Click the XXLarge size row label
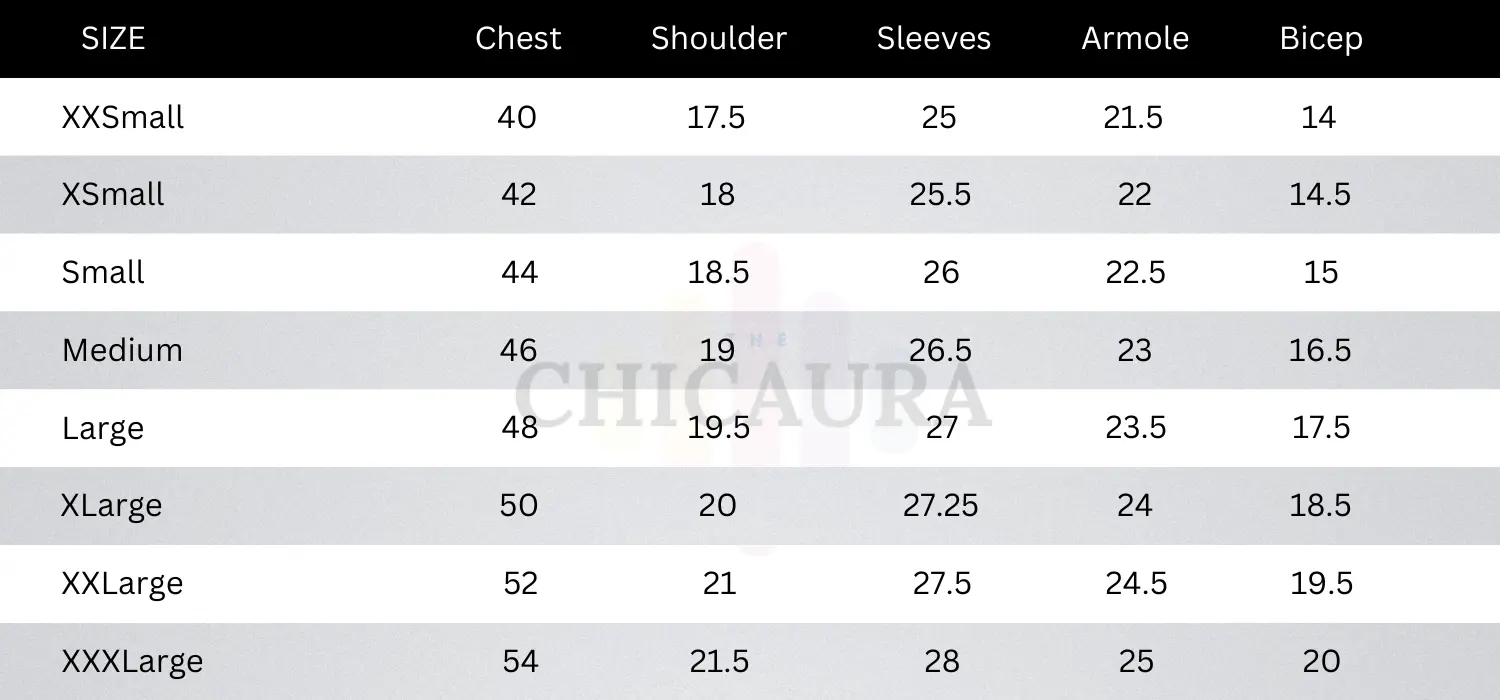Screen dimensions: 1500x700 tap(123, 584)
